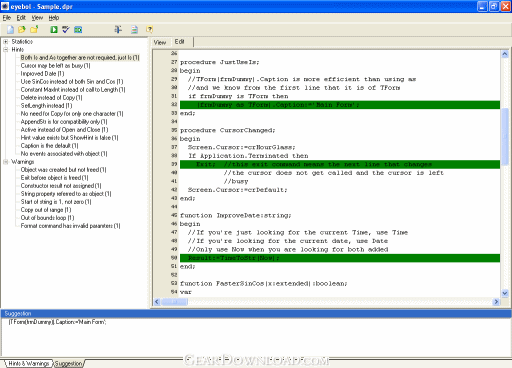Viewport: 512px width, 368px height.
Task: Click the striped report document icon
Action: click(134, 30)
